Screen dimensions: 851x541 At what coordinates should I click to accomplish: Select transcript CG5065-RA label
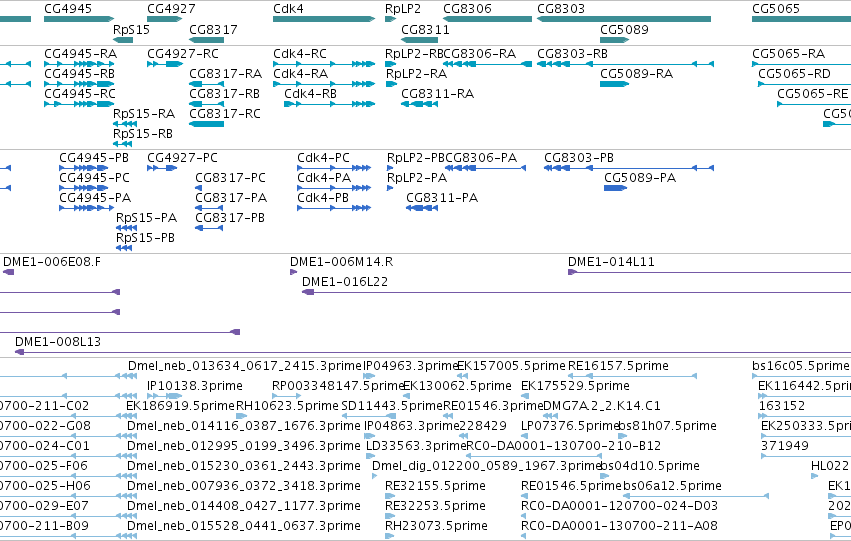tap(789, 54)
